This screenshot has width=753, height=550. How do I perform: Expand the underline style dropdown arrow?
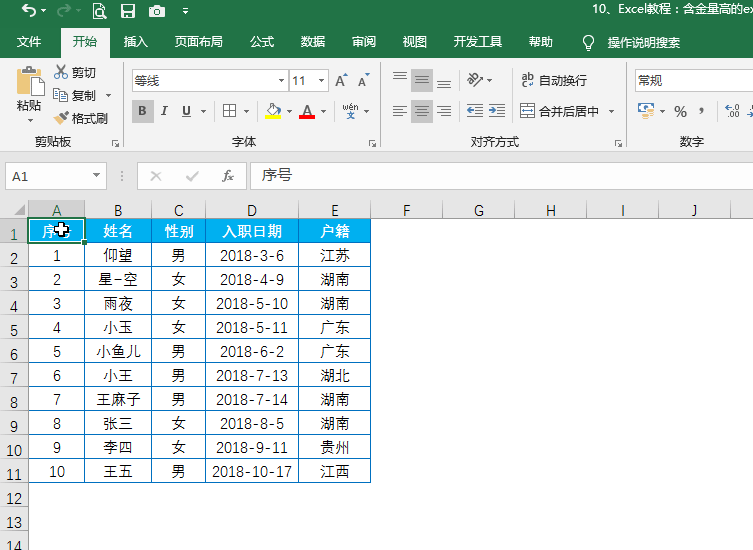204,111
